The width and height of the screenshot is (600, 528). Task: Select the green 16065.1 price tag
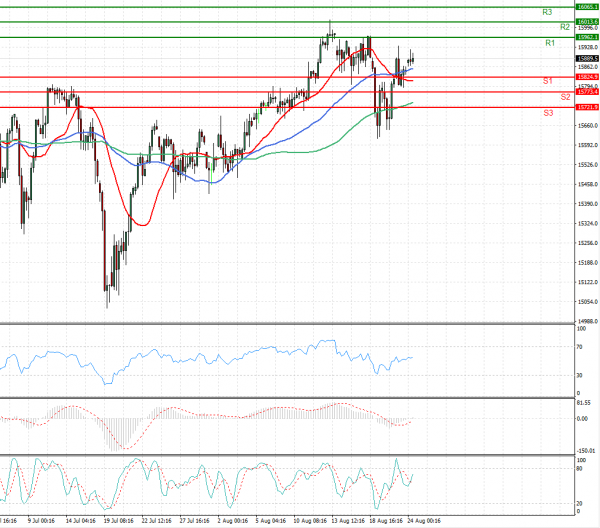pyautogui.click(x=587, y=7)
